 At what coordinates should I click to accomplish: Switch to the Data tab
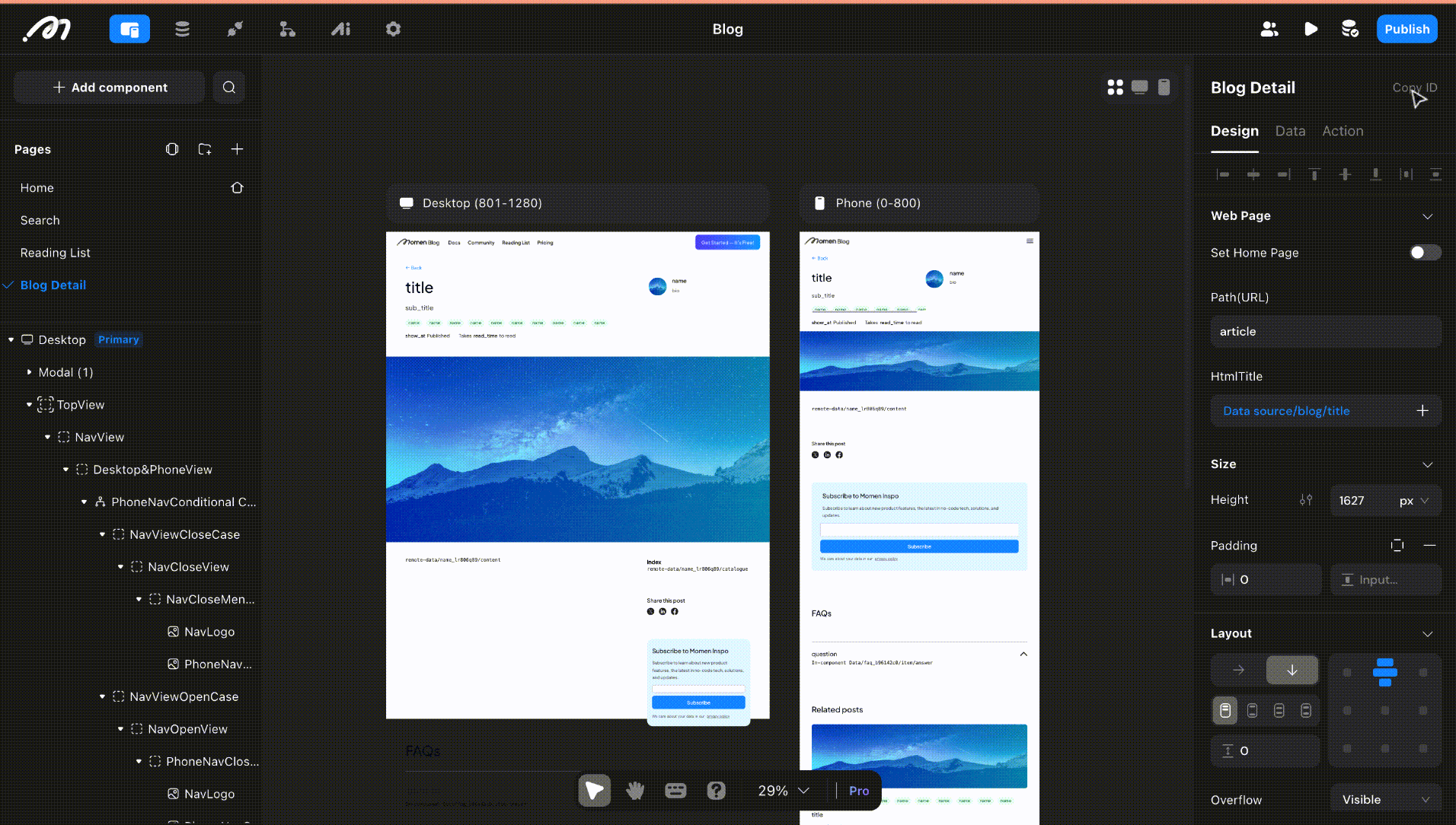click(1290, 131)
